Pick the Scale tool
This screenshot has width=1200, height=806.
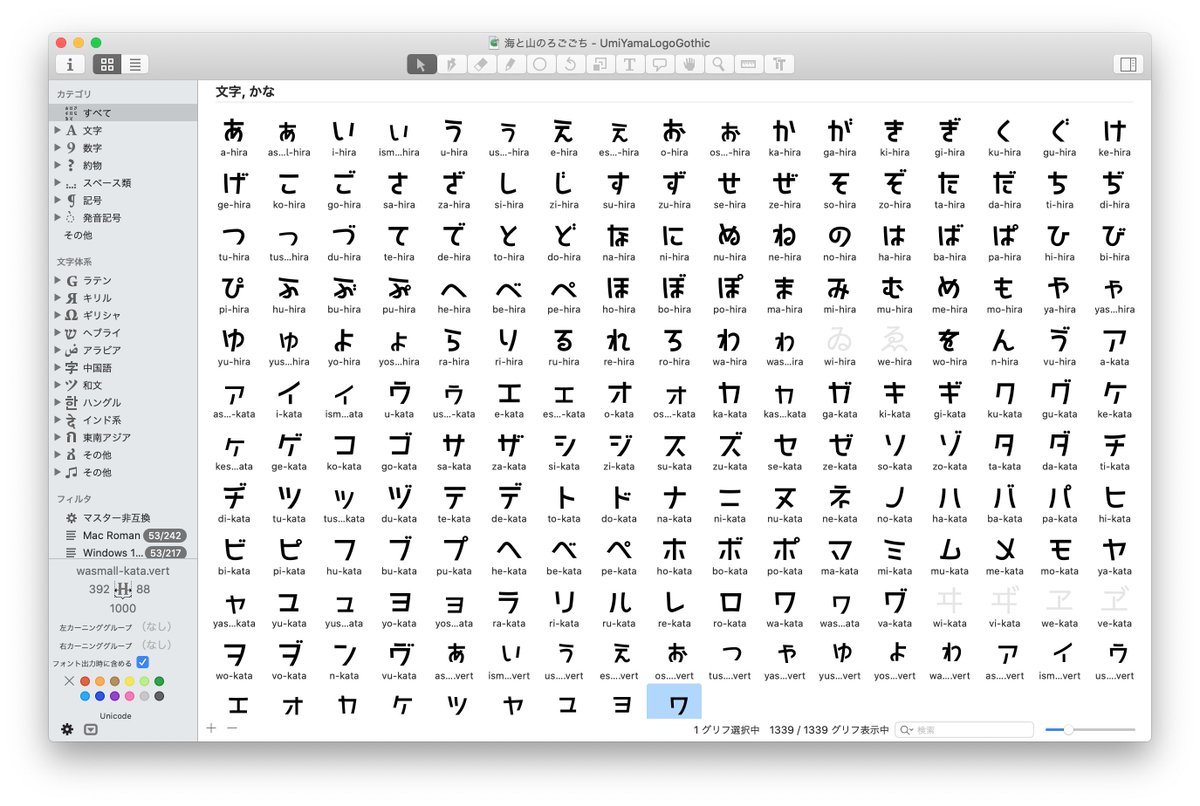(599, 64)
